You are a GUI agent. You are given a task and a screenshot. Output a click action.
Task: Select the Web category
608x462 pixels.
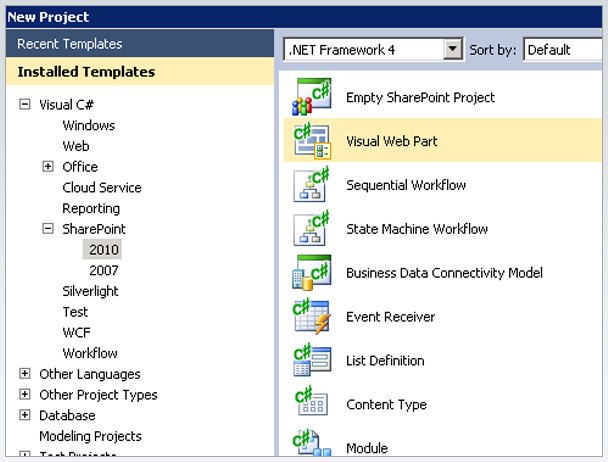[76, 146]
